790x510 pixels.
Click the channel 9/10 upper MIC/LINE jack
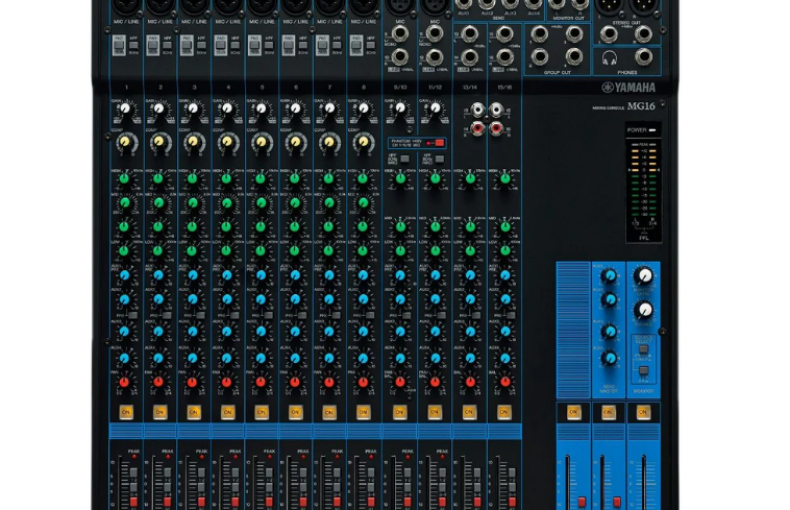click(401, 34)
